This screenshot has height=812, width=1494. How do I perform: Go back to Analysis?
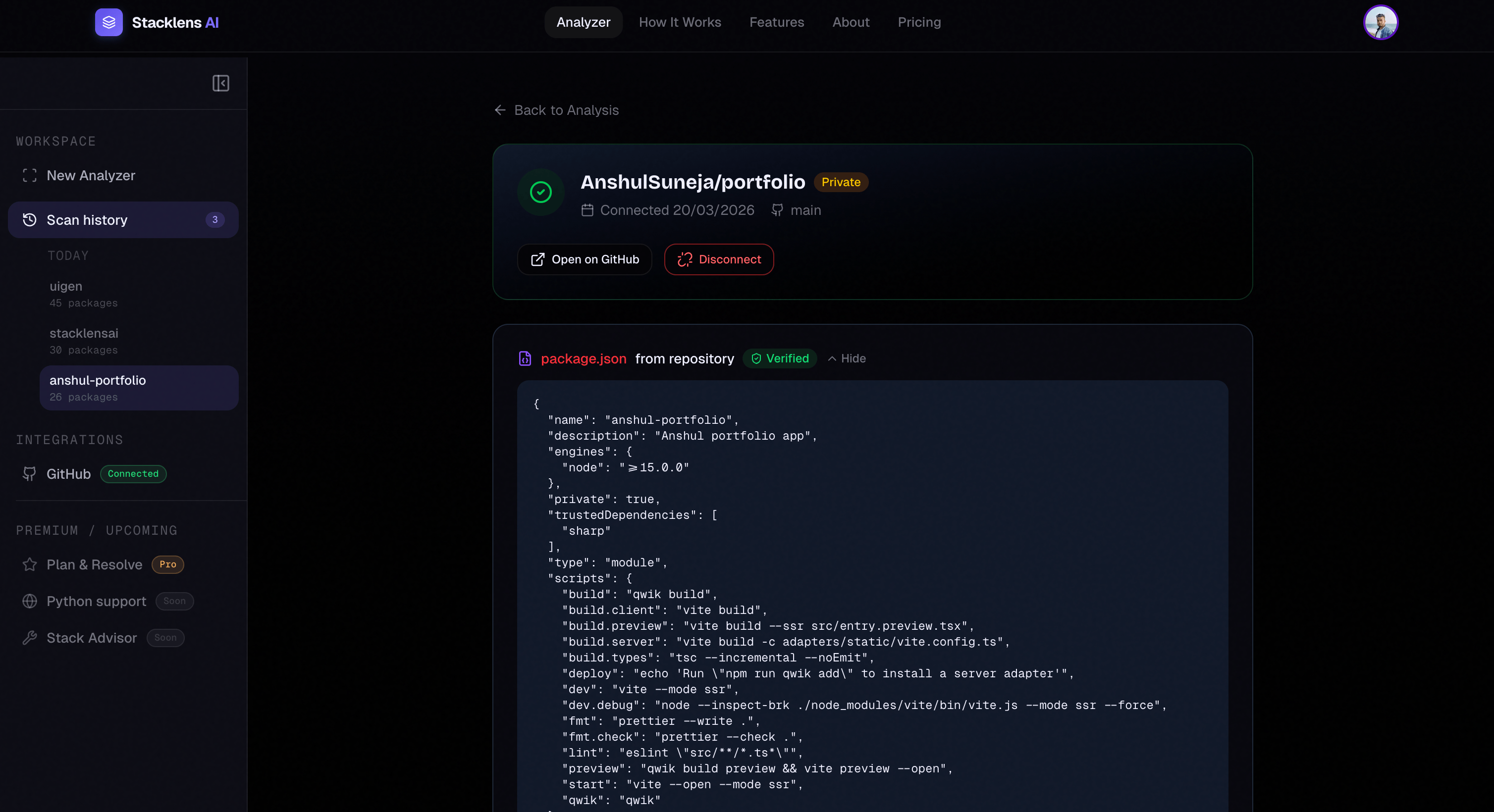pyautogui.click(x=557, y=110)
